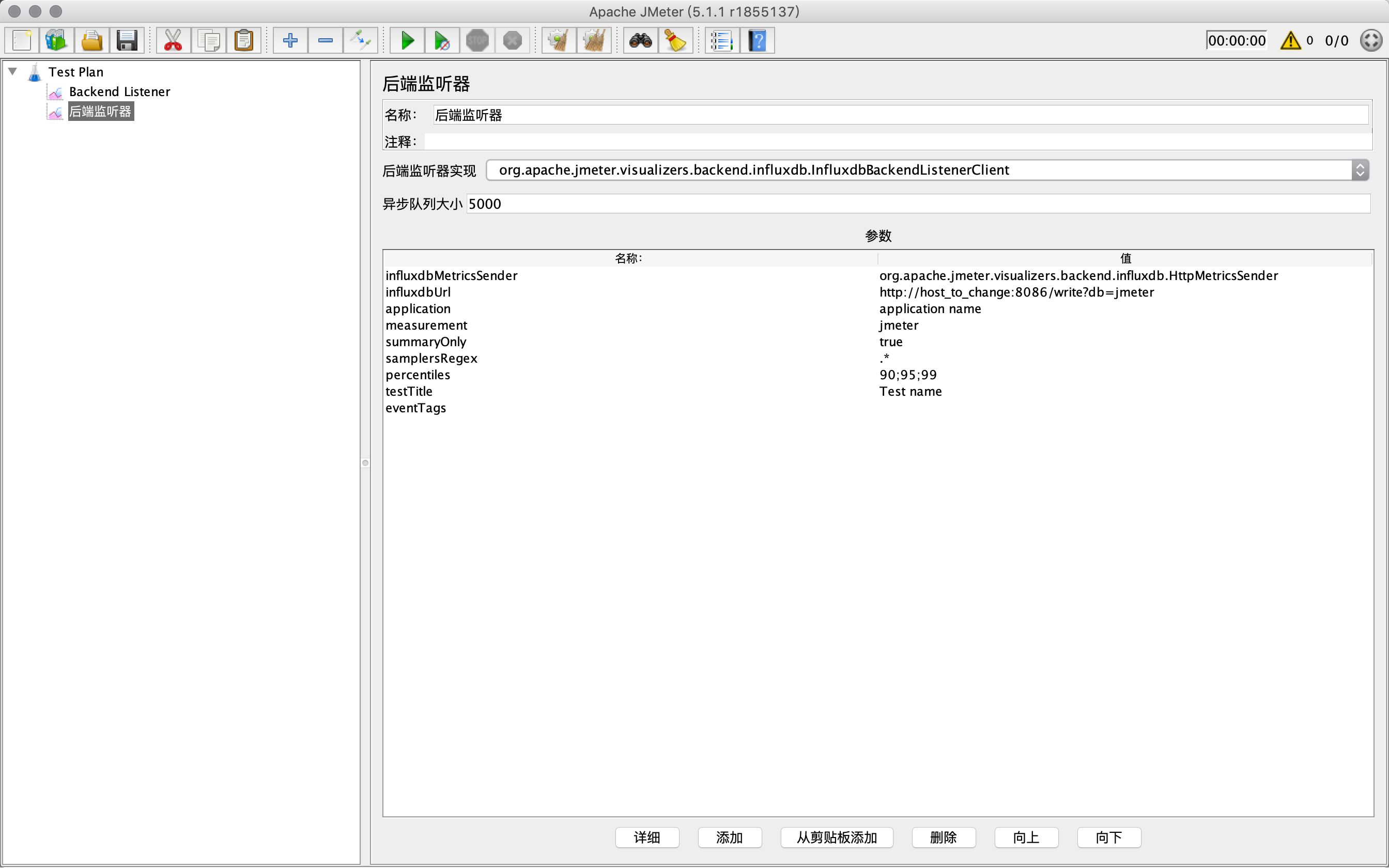Image resolution: width=1389 pixels, height=868 pixels.
Task: Select 后端监听器 tree item
Action: click(100, 112)
